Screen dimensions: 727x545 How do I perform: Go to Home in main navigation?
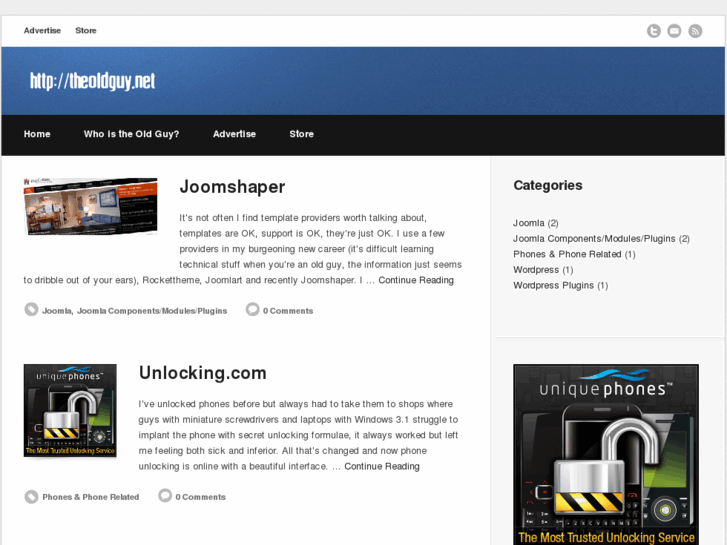point(37,134)
